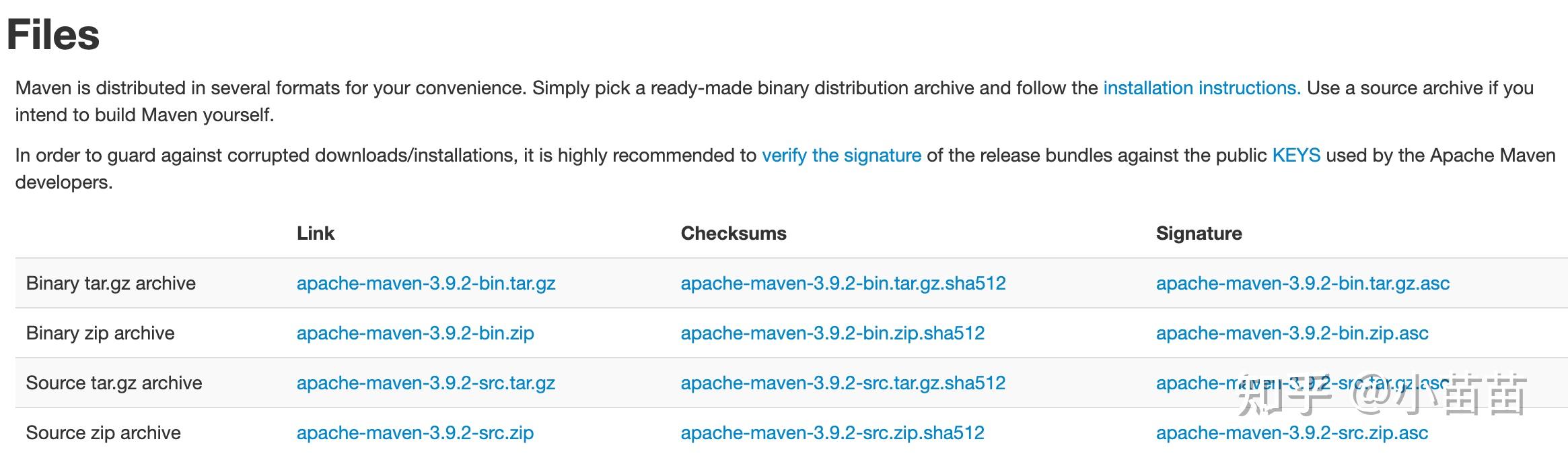This screenshot has height=458, width=1568.
Task: Click the Checksums column header
Action: coord(734,234)
